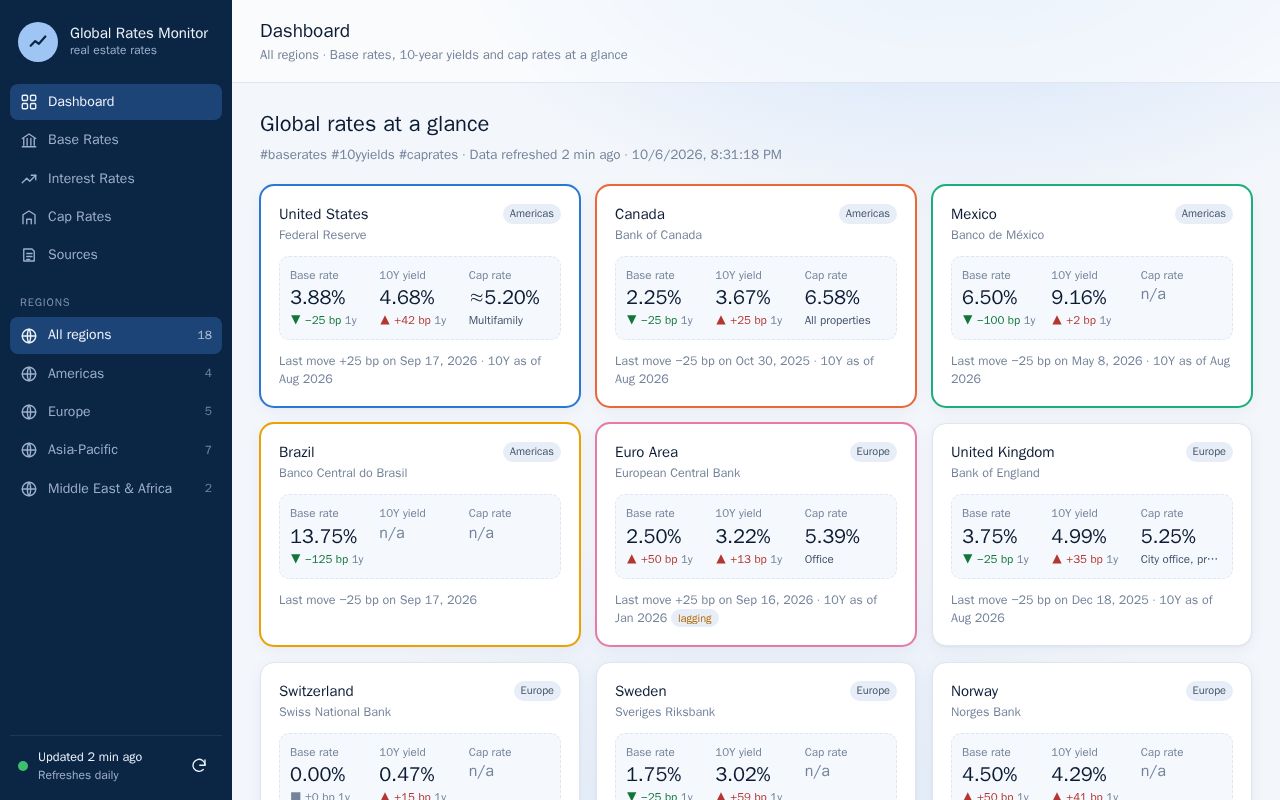Open the United Kingdom rate card
The image size is (1280, 800).
[1092, 535]
